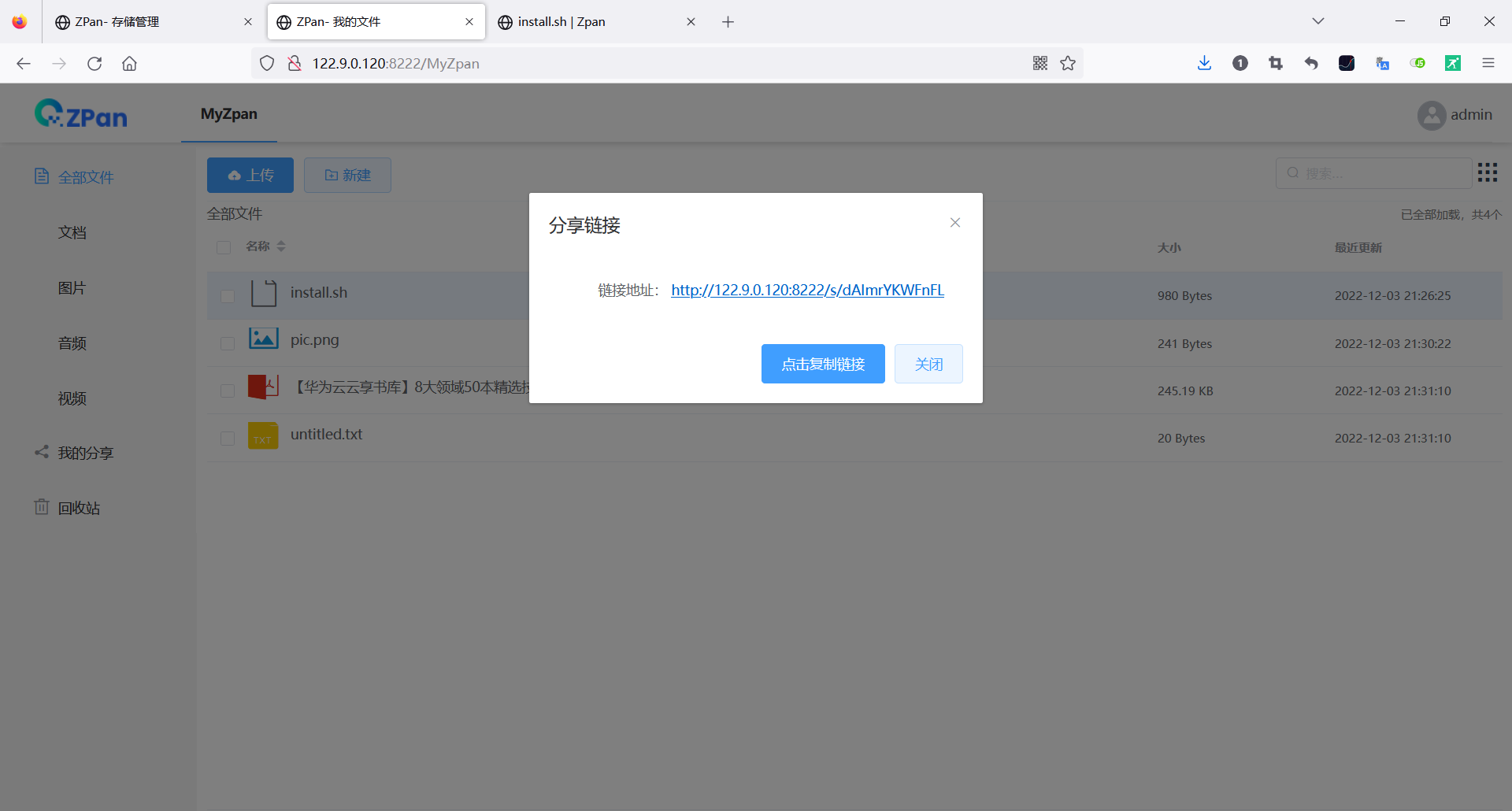Click the 上传 upload button
The height and width of the screenshot is (811, 1512).
pyautogui.click(x=250, y=175)
